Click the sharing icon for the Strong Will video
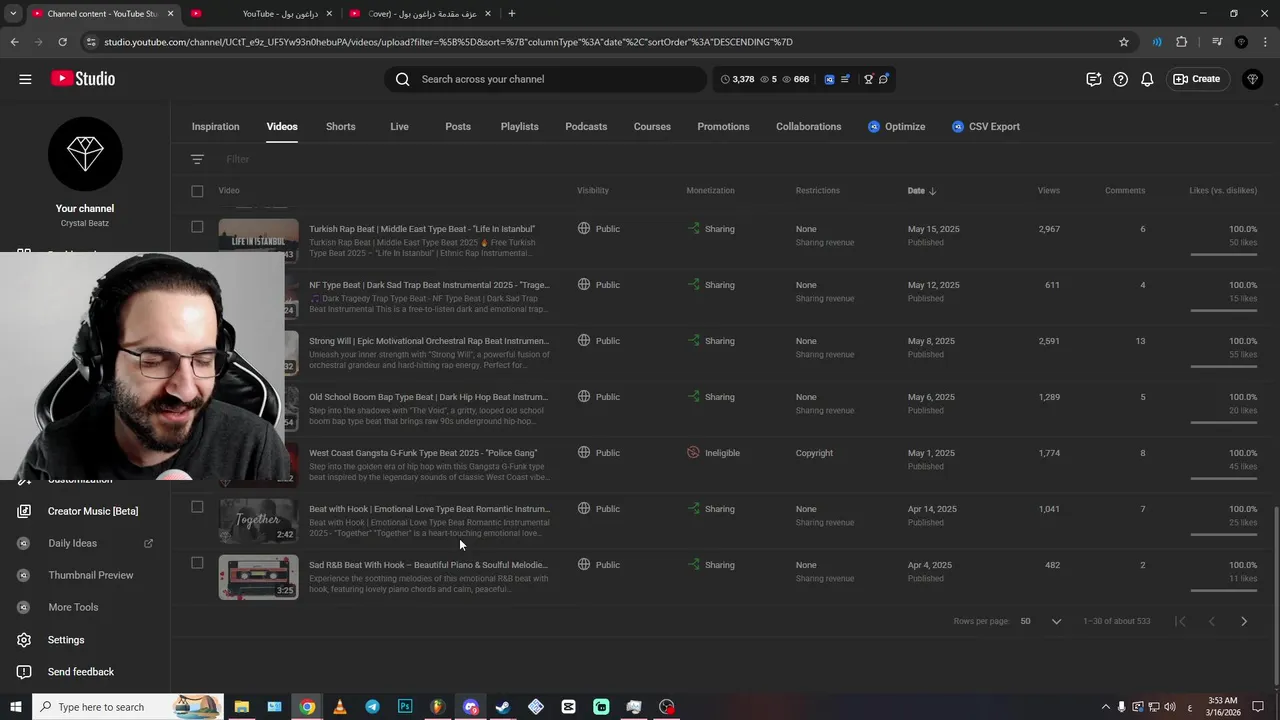 click(x=693, y=341)
